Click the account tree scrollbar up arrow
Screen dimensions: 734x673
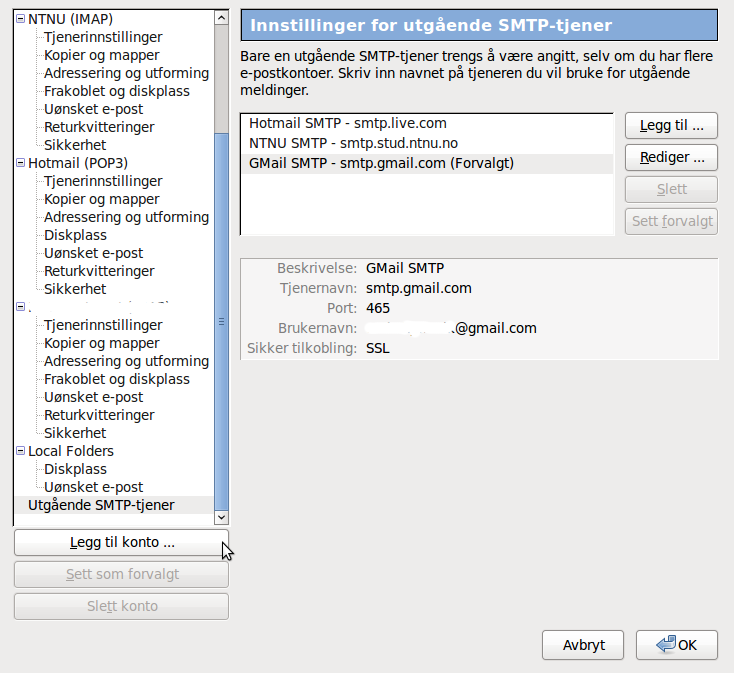221,18
